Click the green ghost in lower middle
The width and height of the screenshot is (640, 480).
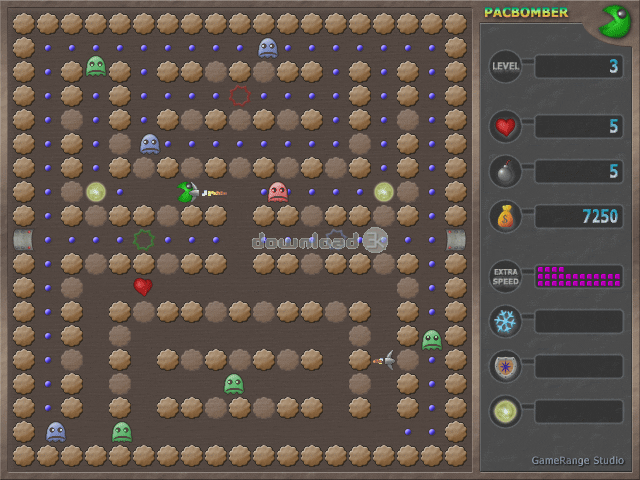pyautogui.click(x=234, y=384)
